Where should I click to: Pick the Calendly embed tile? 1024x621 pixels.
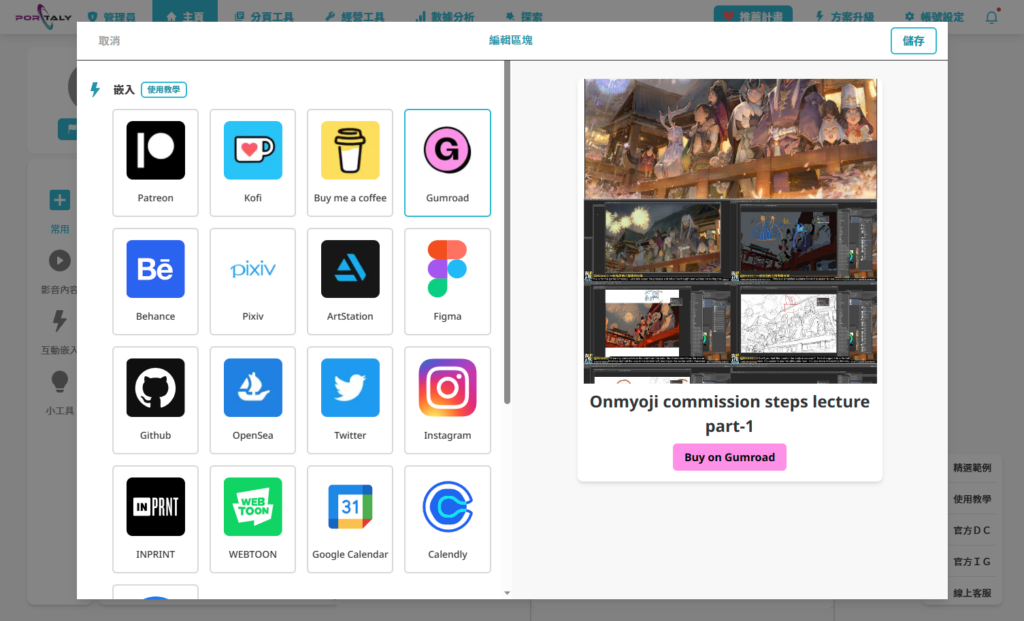pyautogui.click(x=447, y=519)
